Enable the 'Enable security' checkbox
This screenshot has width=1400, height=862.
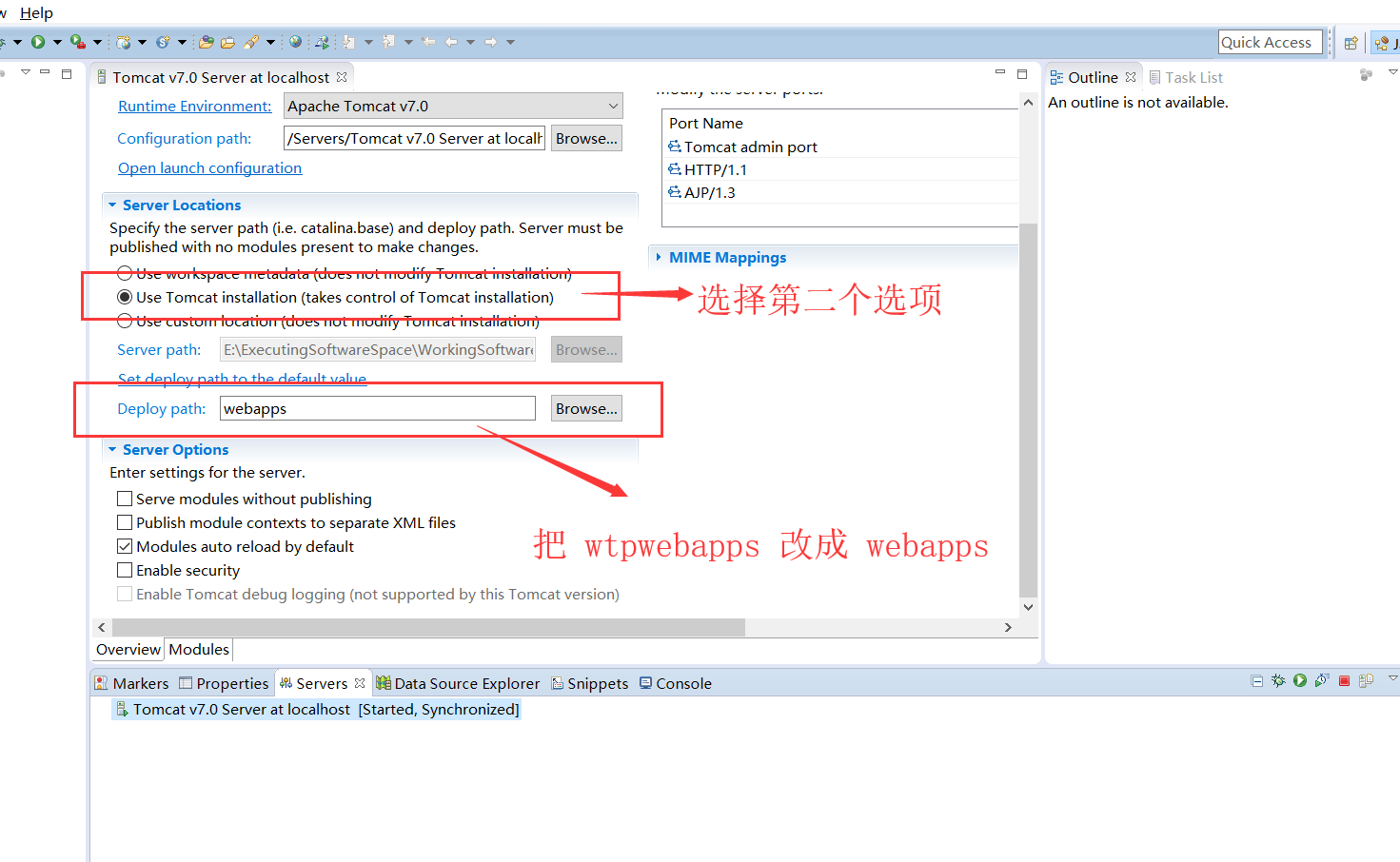125,570
